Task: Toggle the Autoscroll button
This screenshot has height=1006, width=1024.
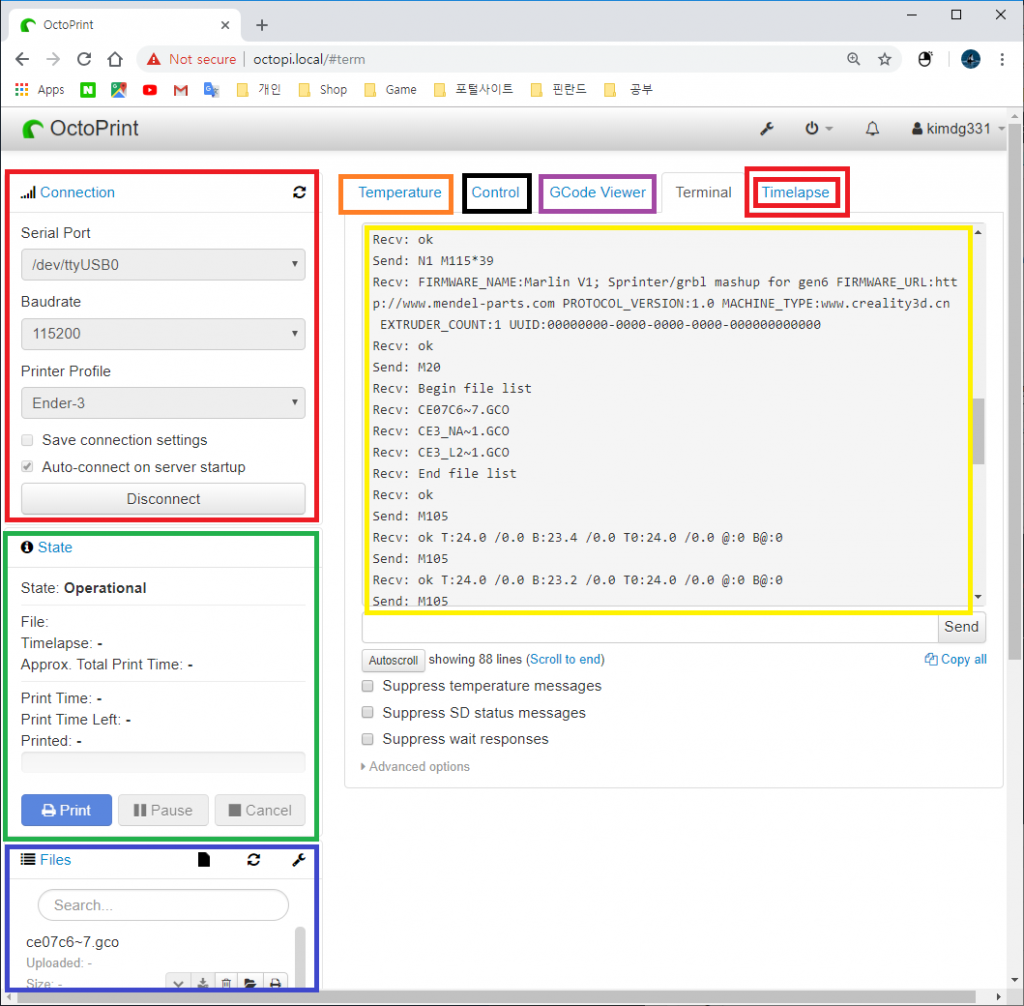Action: click(x=393, y=660)
